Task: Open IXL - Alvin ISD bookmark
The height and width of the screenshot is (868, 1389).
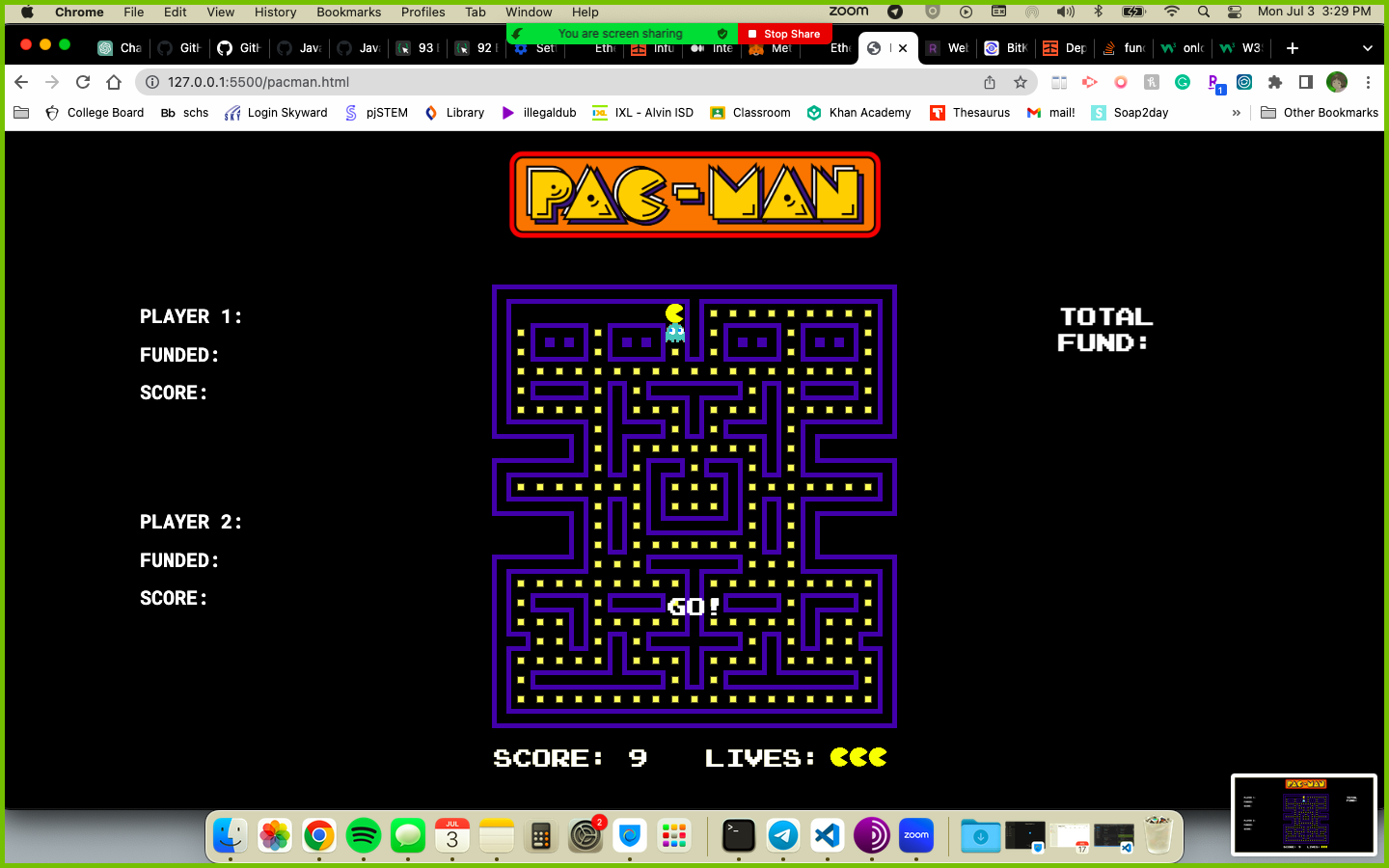Action: point(643,113)
